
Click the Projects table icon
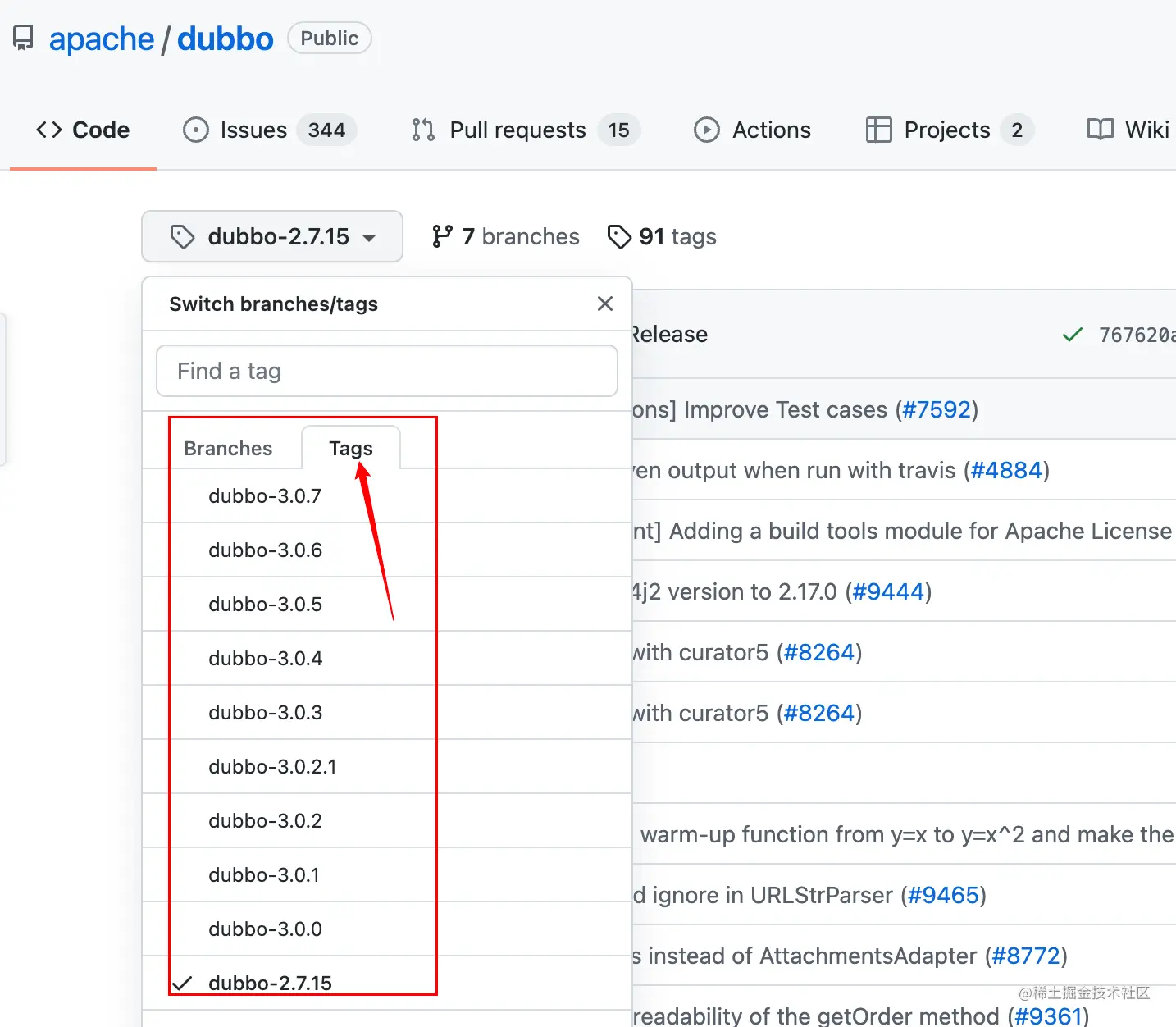[x=879, y=130]
